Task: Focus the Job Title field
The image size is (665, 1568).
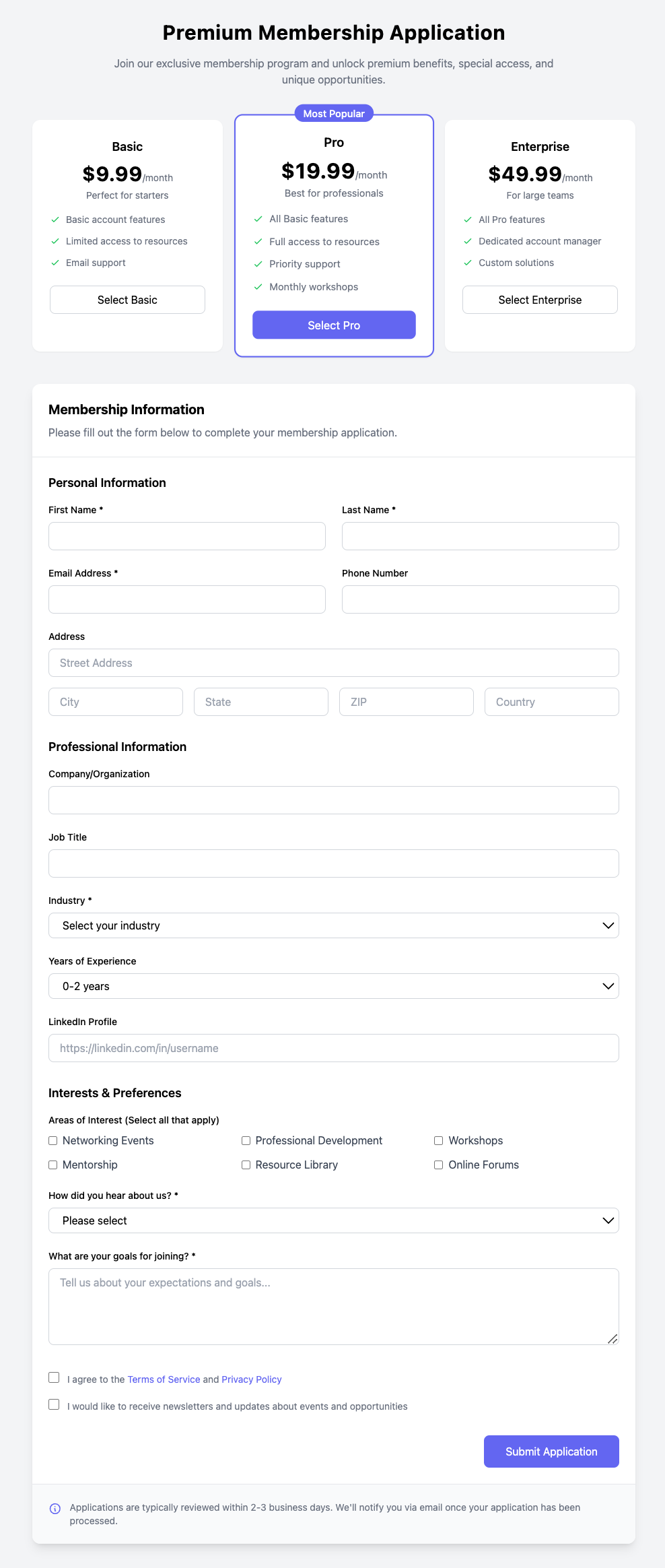Action: click(x=334, y=863)
